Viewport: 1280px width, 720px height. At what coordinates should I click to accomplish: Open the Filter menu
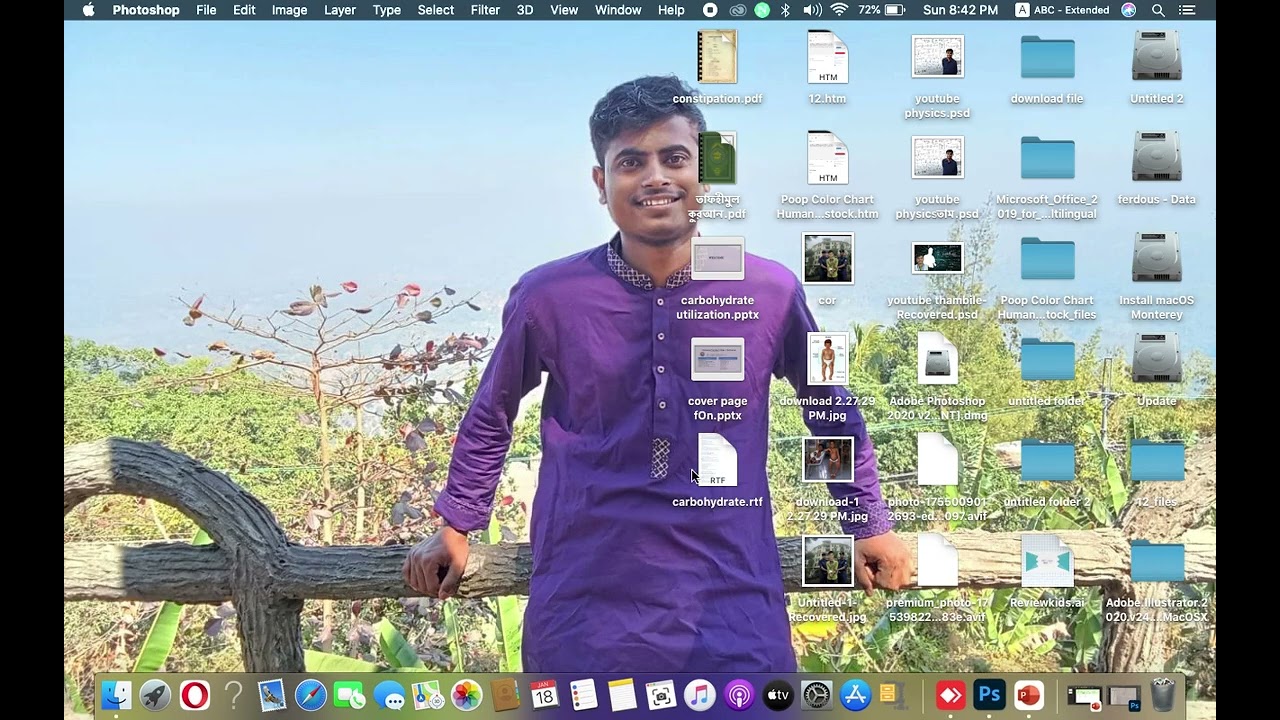pyautogui.click(x=485, y=10)
